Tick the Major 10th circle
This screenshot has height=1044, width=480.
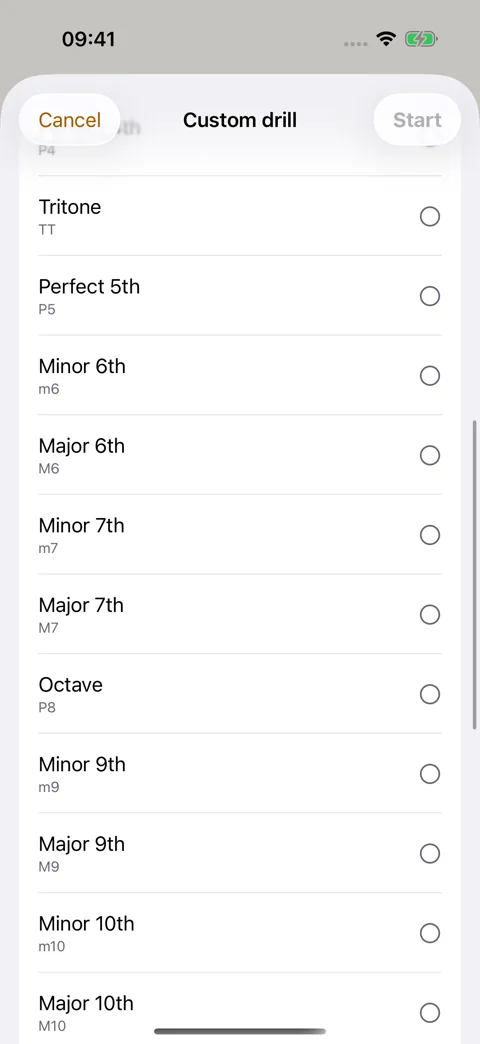click(430, 1013)
